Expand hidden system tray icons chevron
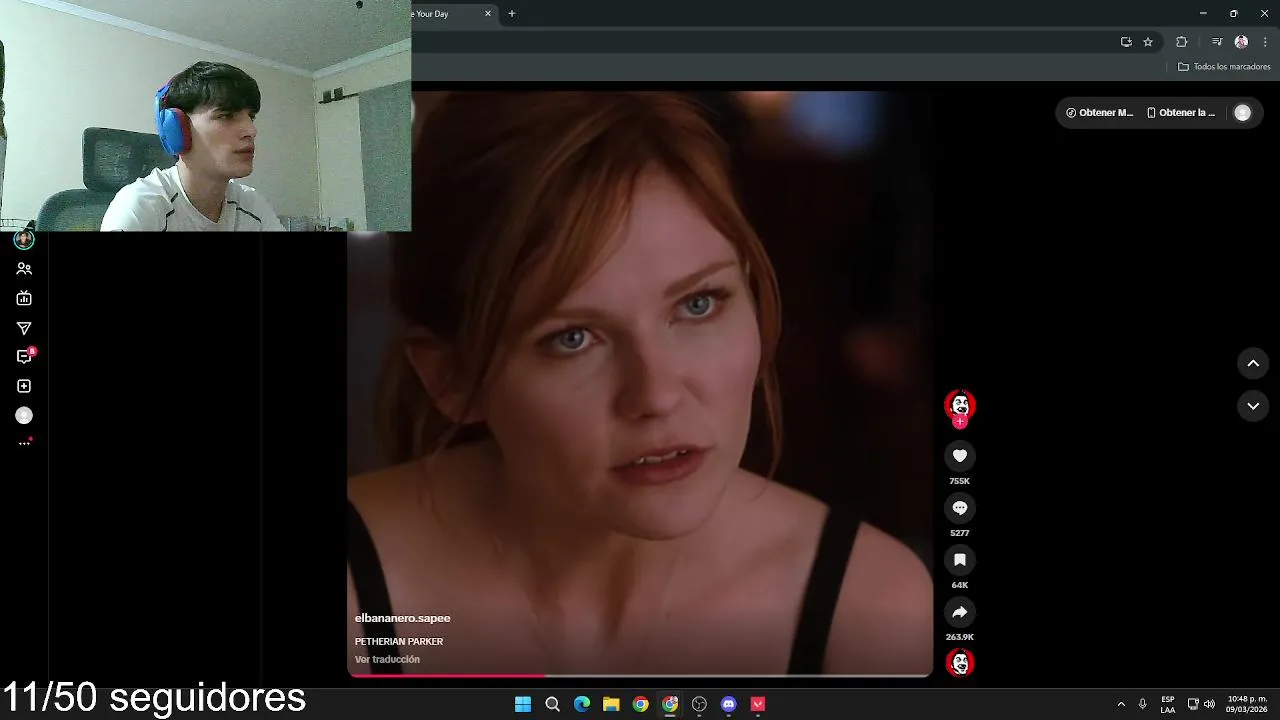 pos(1121,704)
